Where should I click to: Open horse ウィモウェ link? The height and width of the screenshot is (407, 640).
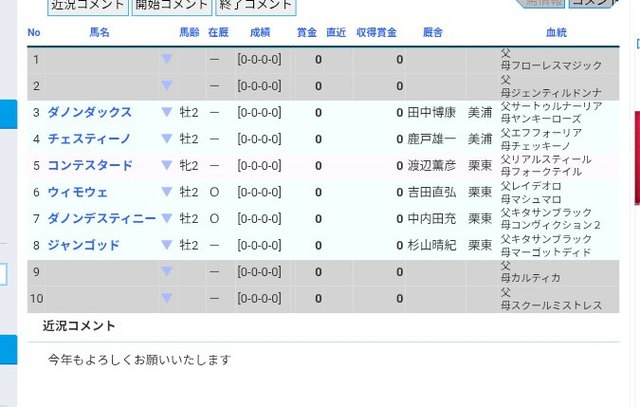coord(78,192)
